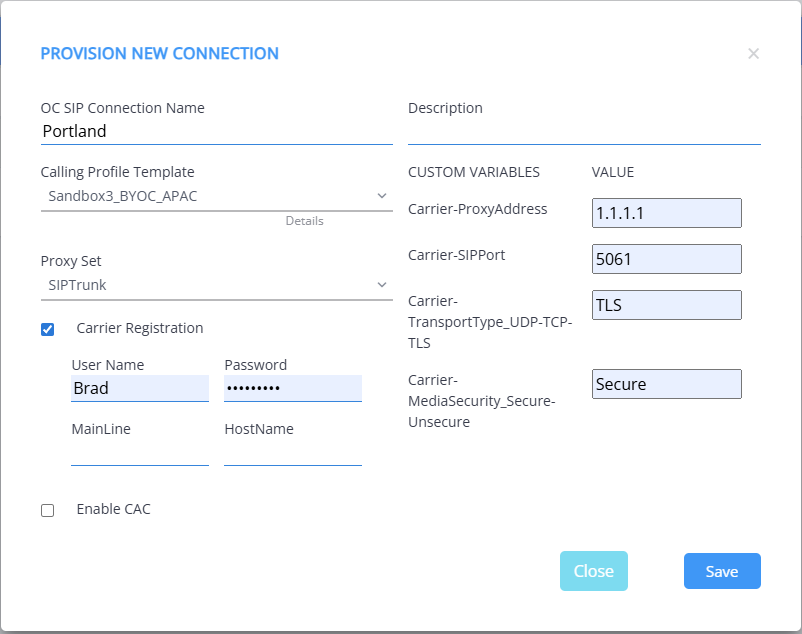802x634 pixels.
Task: Edit the Carrier-ProxyAddress value field
Action: pyautogui.click(x=666, y=213)
